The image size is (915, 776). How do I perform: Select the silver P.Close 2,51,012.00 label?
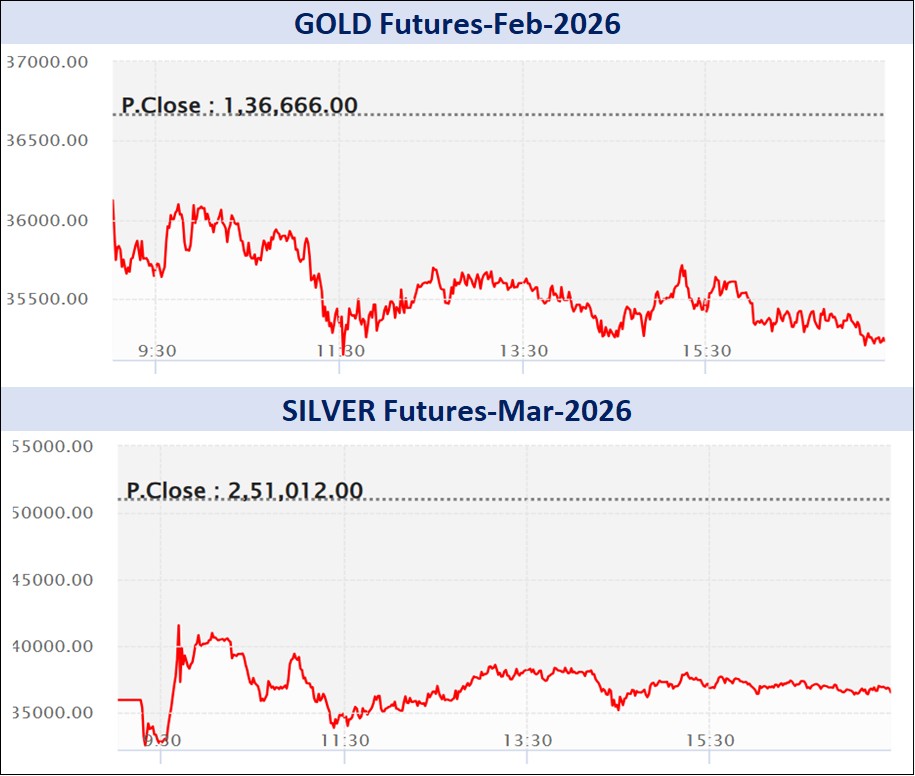[x=244, y=491]
